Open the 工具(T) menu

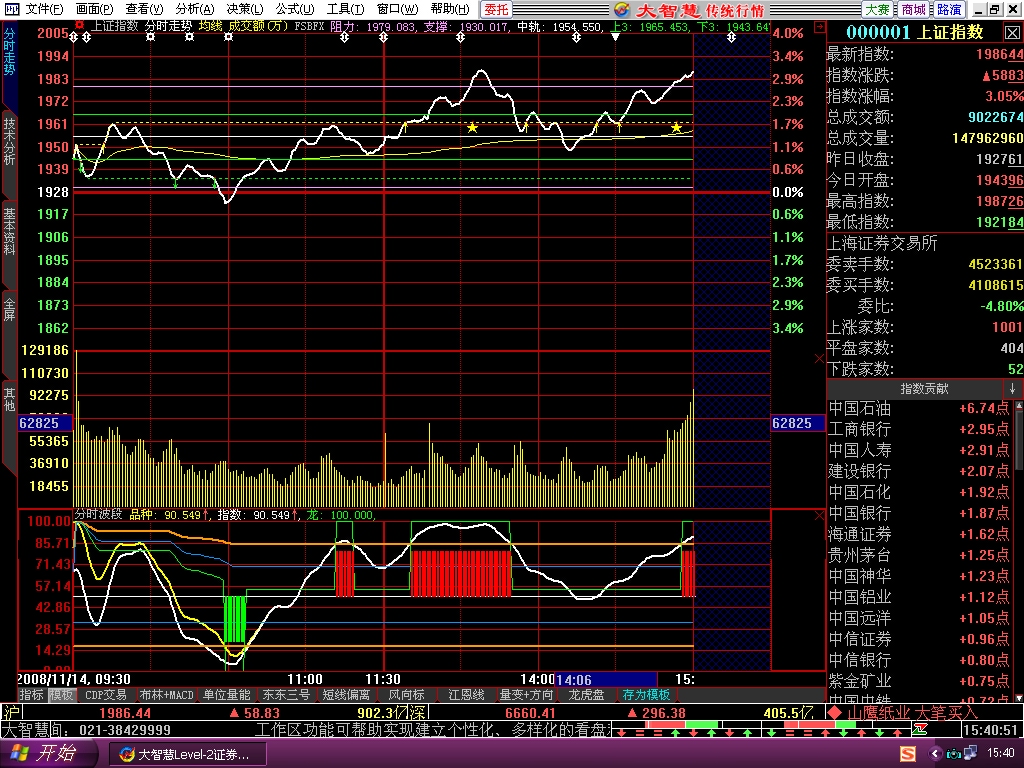point(345,9)
